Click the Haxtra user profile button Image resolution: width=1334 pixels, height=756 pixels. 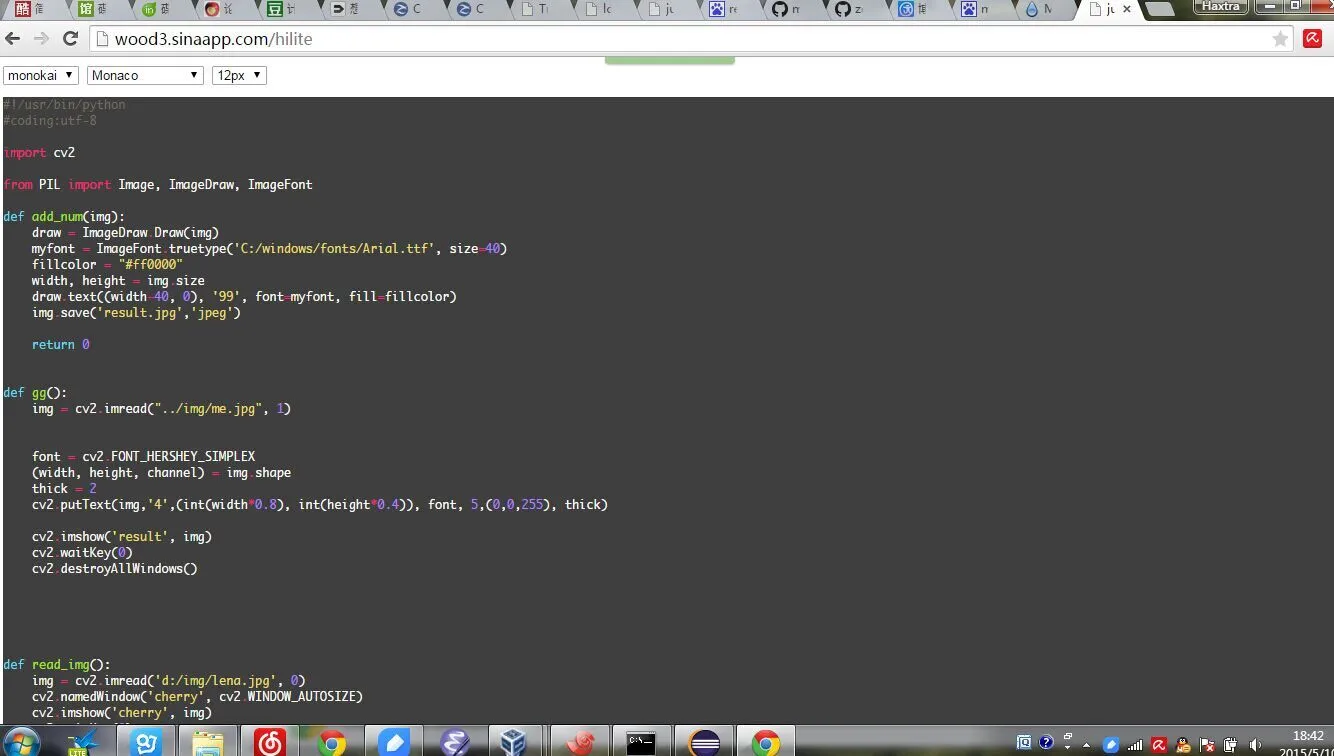tap(1221, 7)
